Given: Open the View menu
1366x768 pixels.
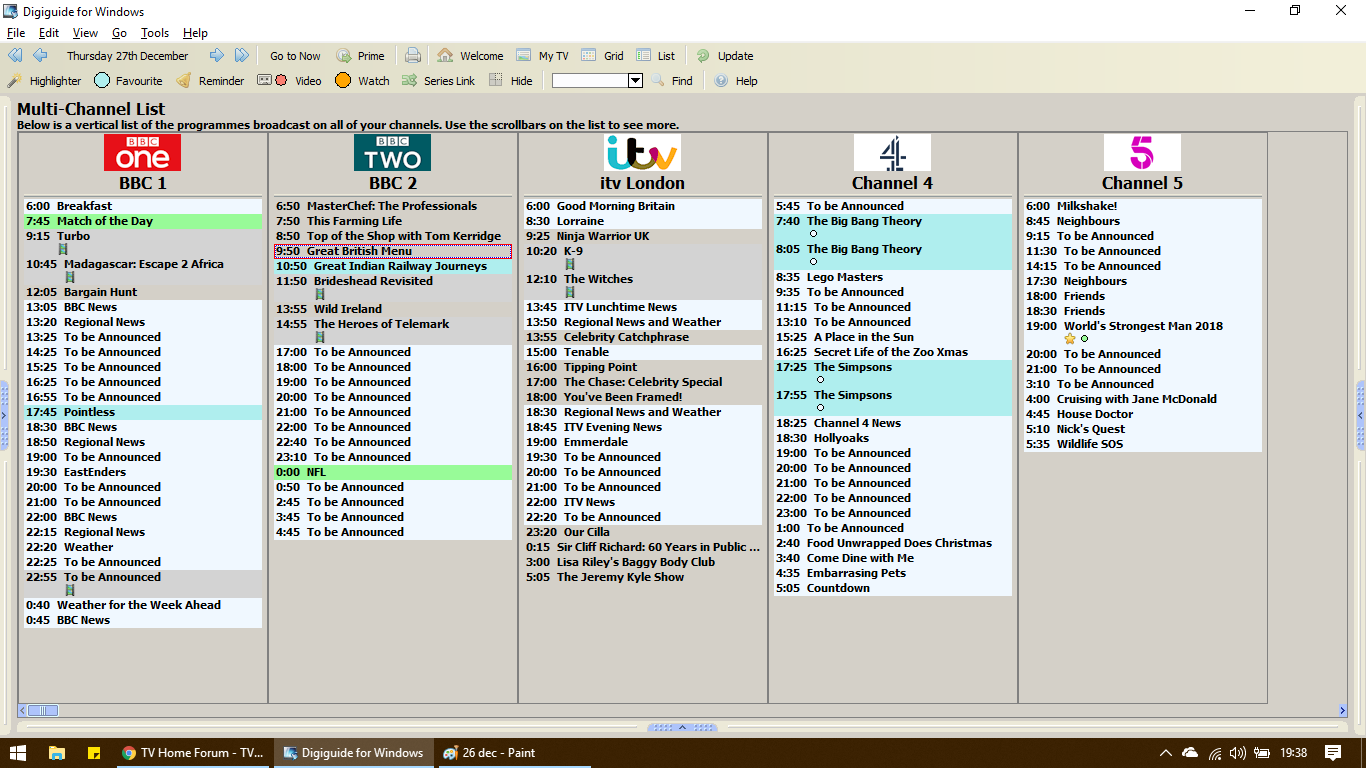Looking at the screenshot, I should coord(86,33).
